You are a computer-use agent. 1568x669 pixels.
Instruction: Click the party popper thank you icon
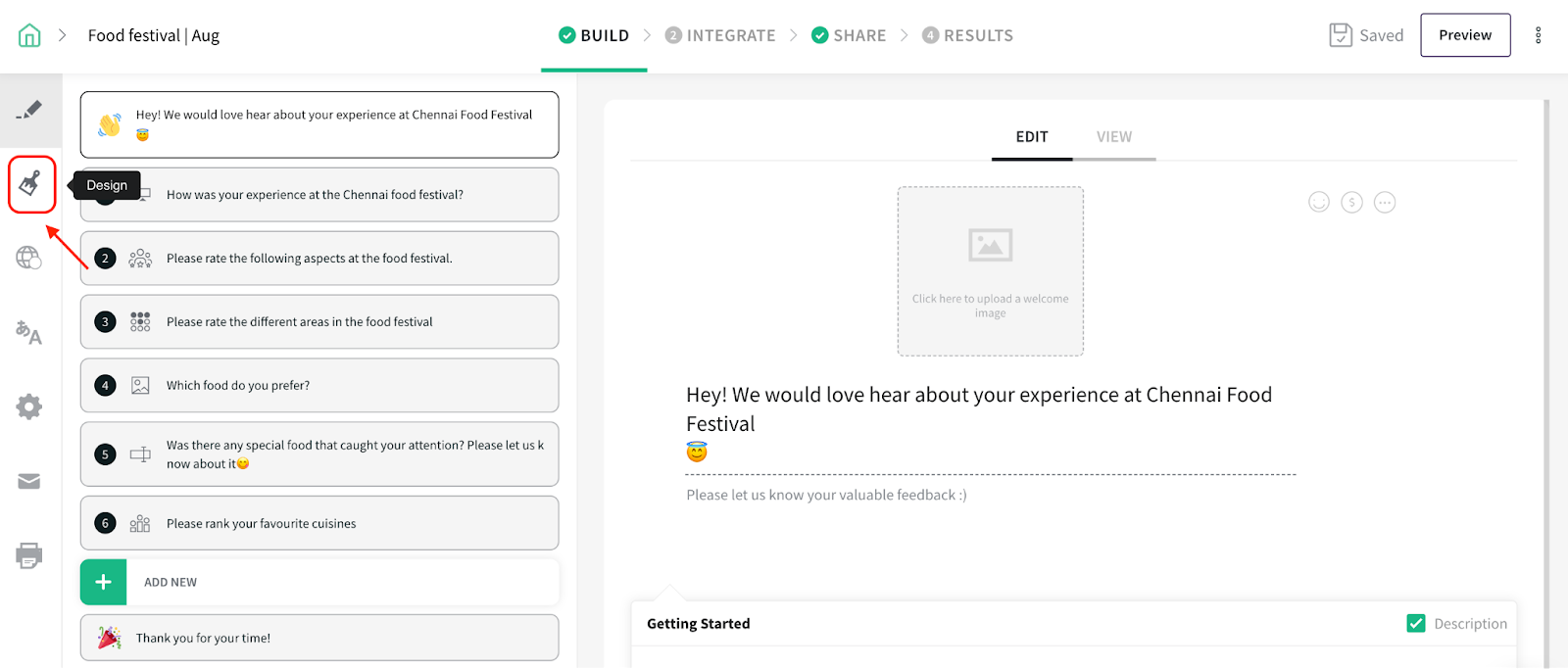pos(110,638)
